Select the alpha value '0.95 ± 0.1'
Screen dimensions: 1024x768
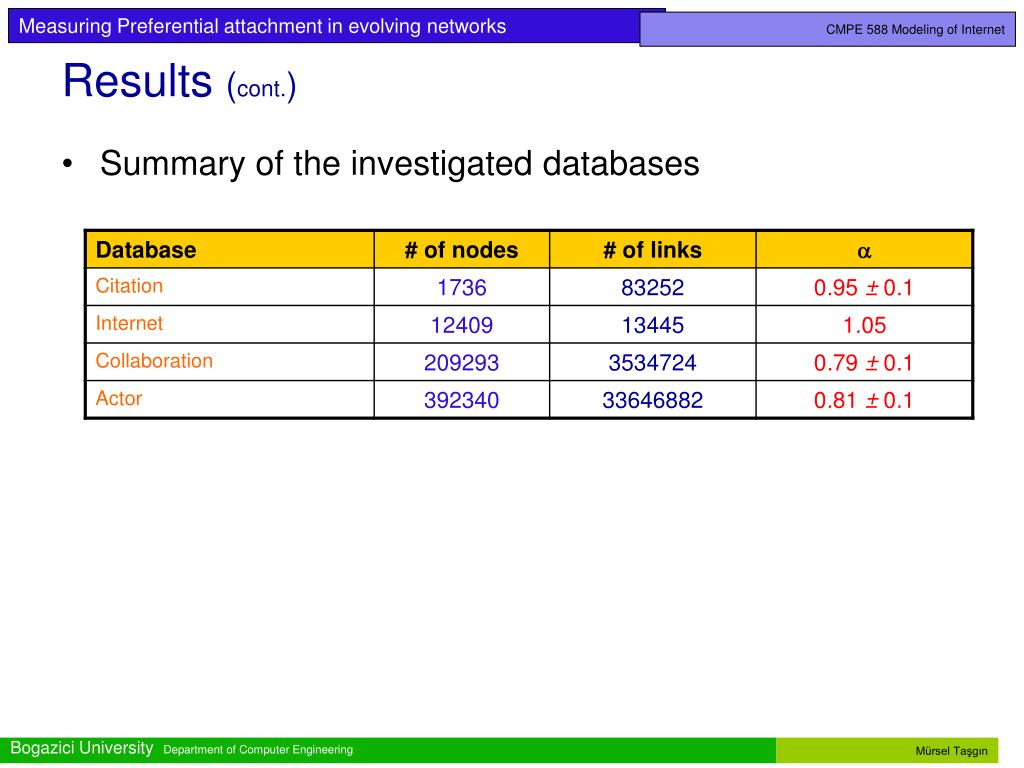(x=863, y=288)
